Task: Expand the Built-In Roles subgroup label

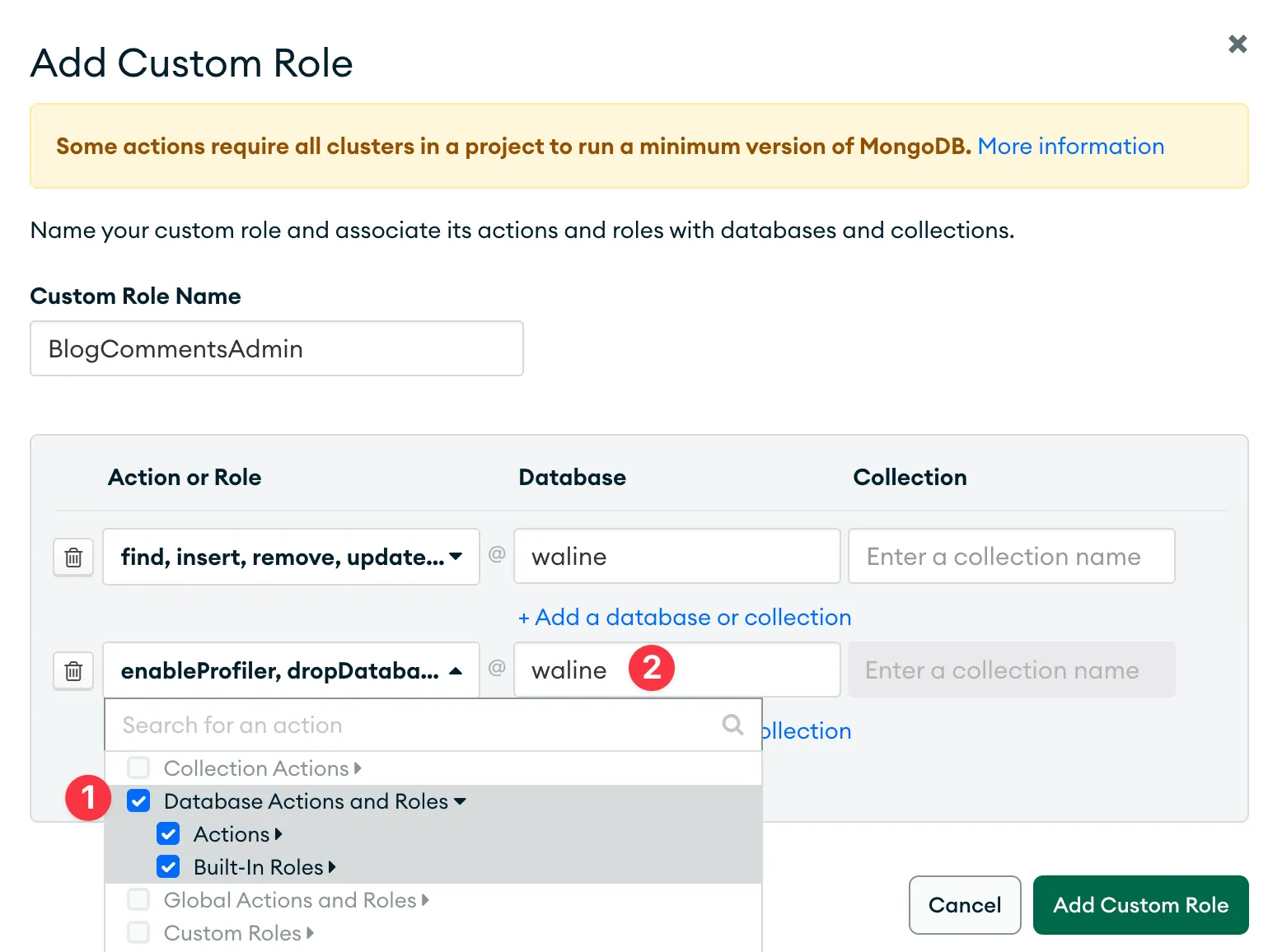Action: pyautogui.click(x=264, y=867)
